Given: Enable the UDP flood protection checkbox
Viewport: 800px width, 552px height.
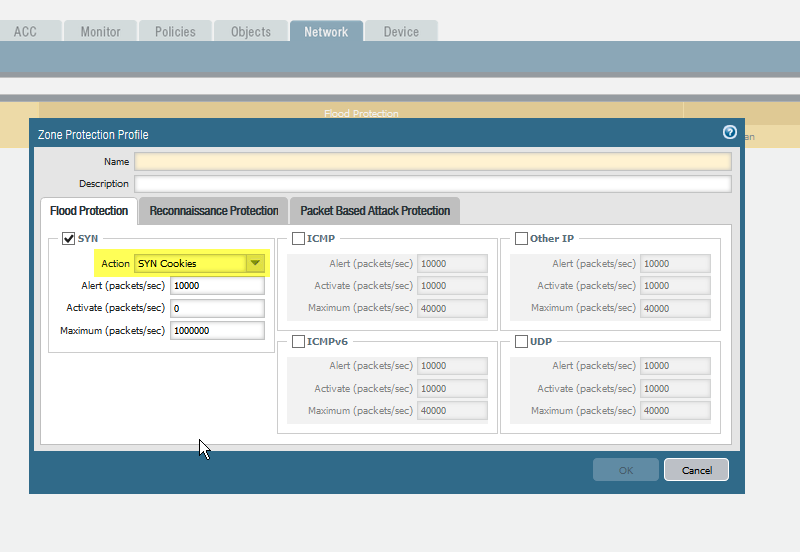Looking at the screenshot, I should 521,342.
